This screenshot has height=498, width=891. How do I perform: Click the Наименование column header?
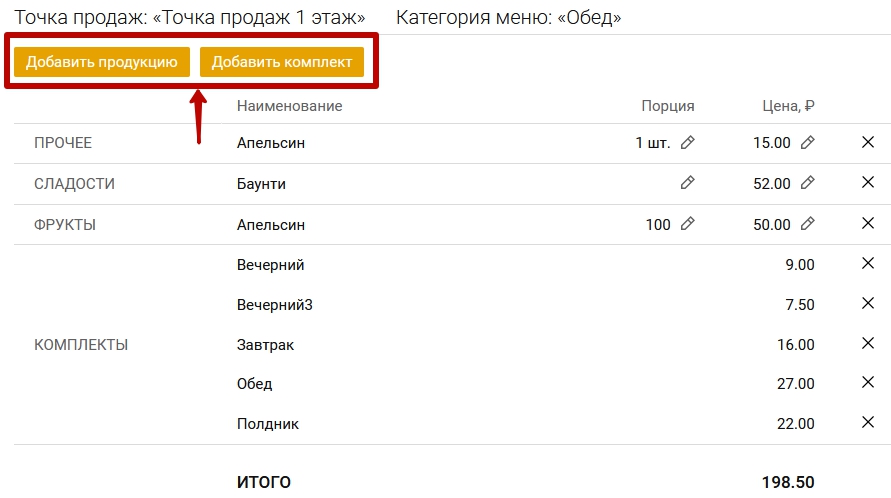[x=289, y=106]
